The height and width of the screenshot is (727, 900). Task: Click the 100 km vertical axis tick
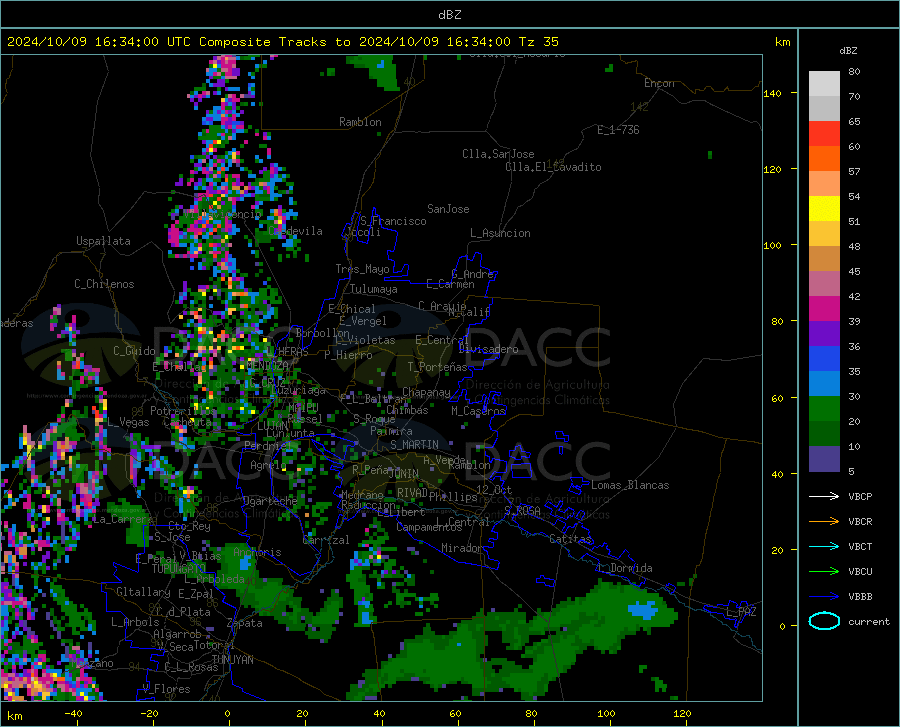[x=773, y=245]
